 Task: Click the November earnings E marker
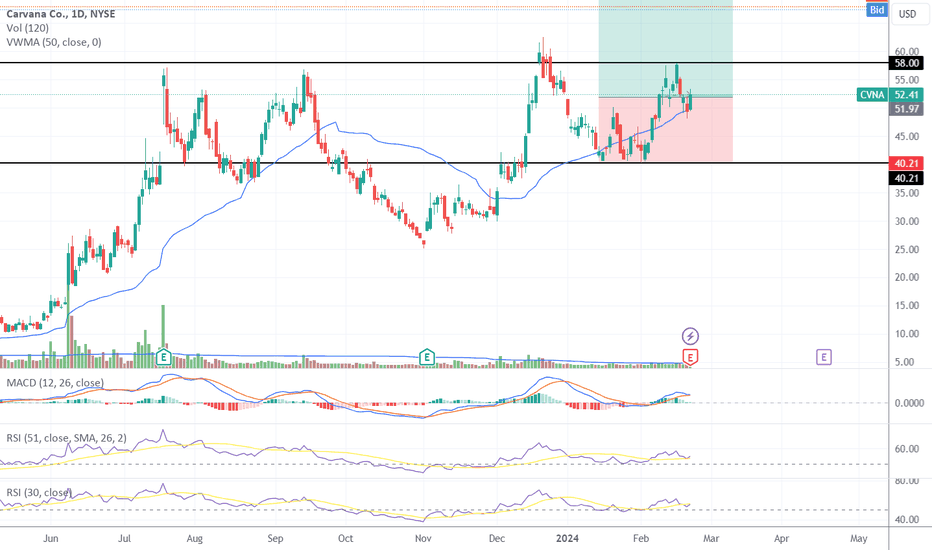426,357
